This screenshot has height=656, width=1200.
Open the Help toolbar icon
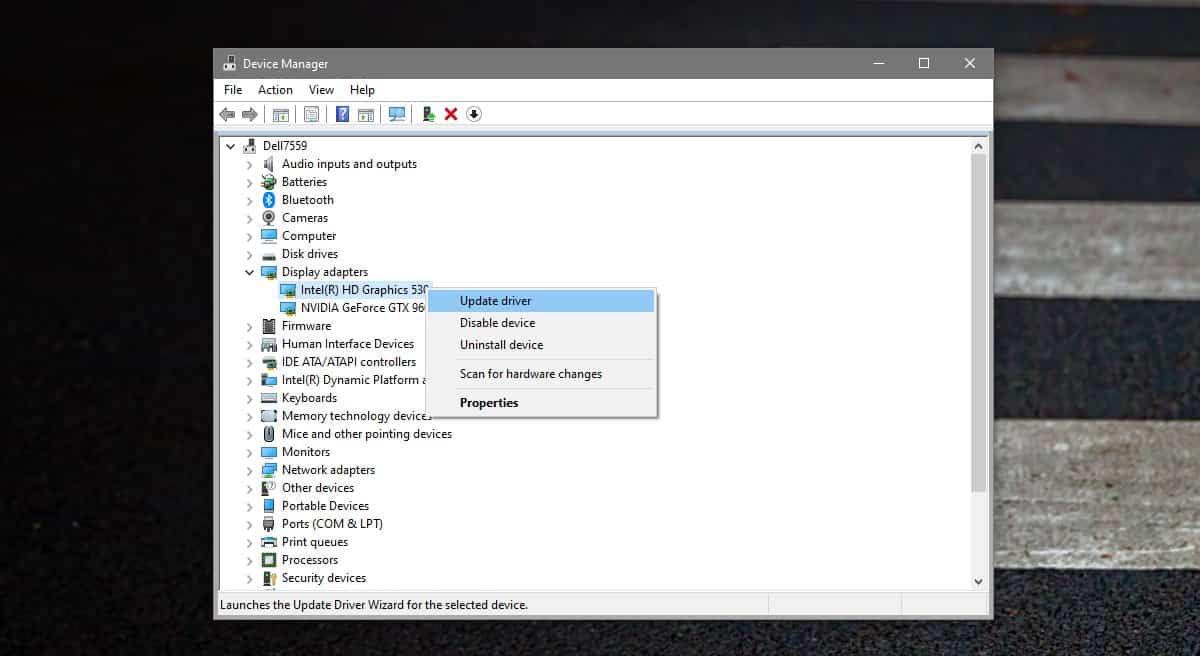click(x=342, y=114)
